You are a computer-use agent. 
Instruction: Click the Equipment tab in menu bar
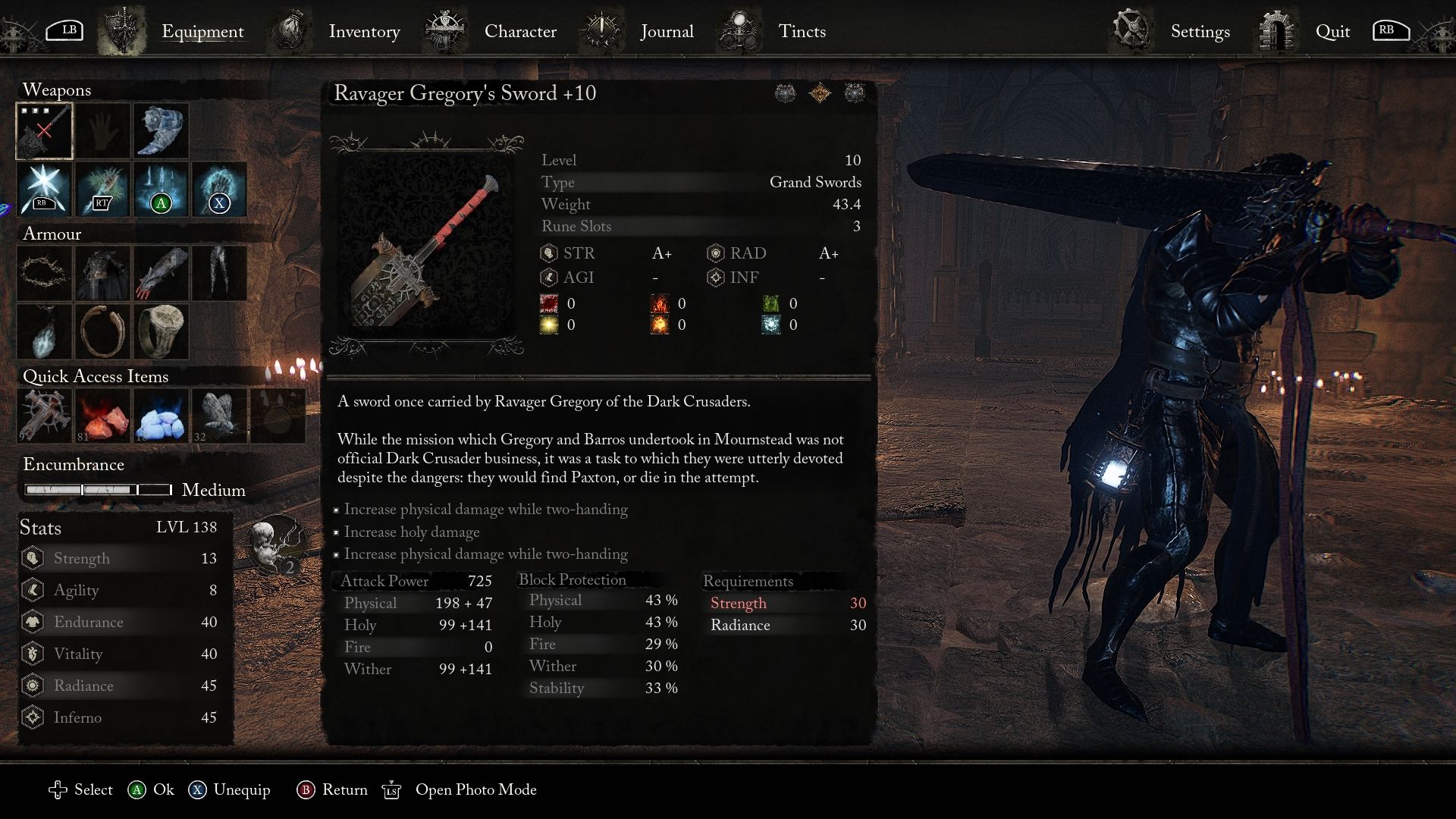pyautogui.click(x=202, y=32)
